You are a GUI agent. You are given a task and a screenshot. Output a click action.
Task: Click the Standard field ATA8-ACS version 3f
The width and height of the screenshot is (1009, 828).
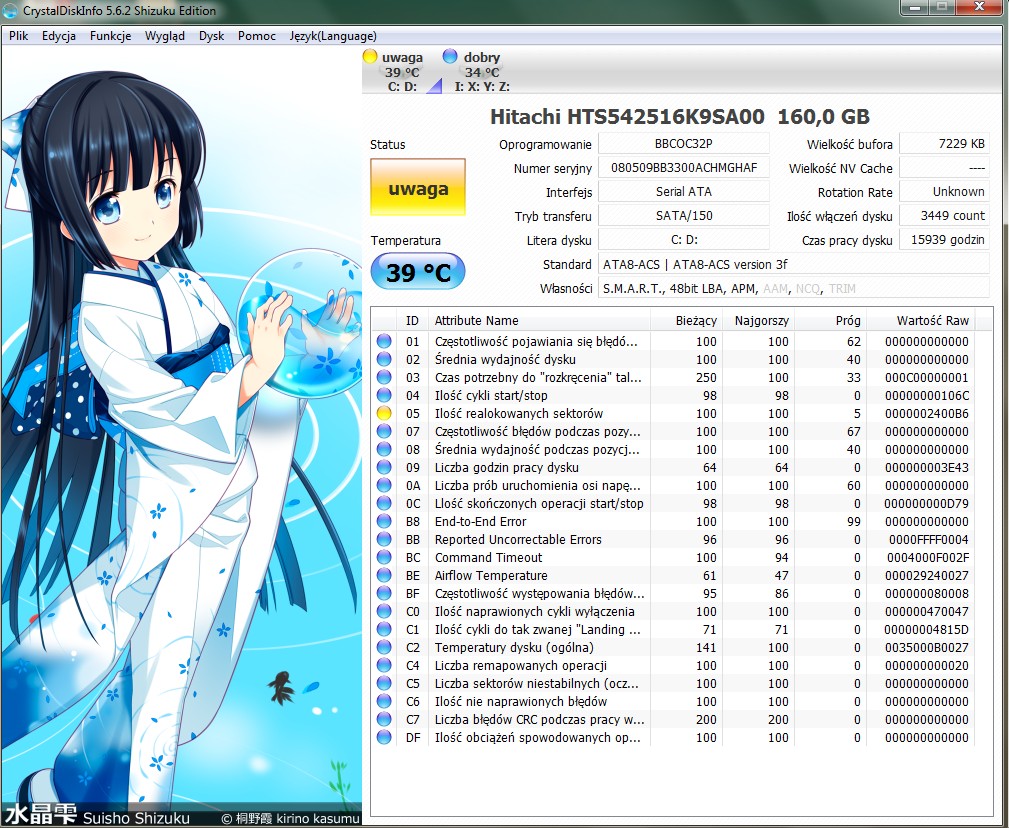tap(794, 264)
